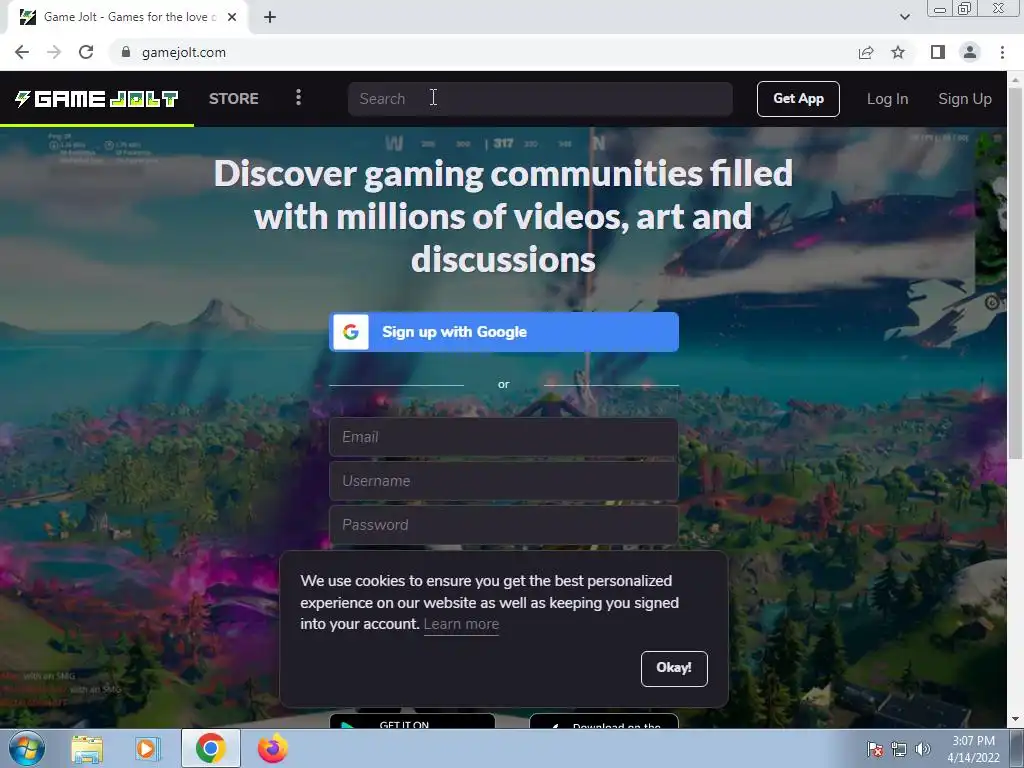
Task: Launch Firefox from taskbar
Action: (x=272, y=748)
